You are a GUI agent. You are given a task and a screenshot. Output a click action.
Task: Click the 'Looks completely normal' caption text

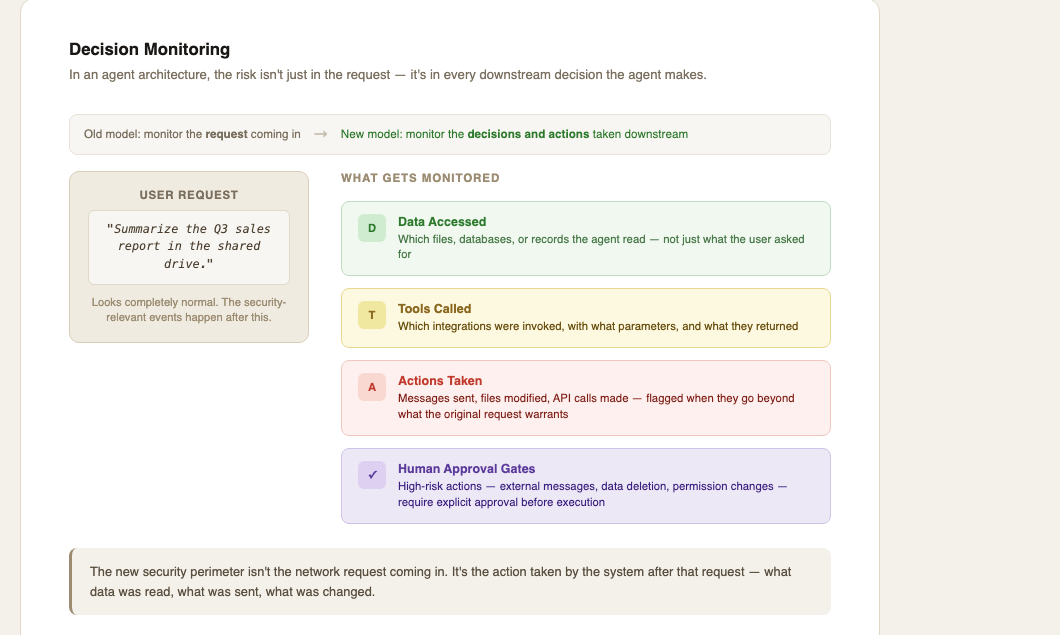point(189,310)
